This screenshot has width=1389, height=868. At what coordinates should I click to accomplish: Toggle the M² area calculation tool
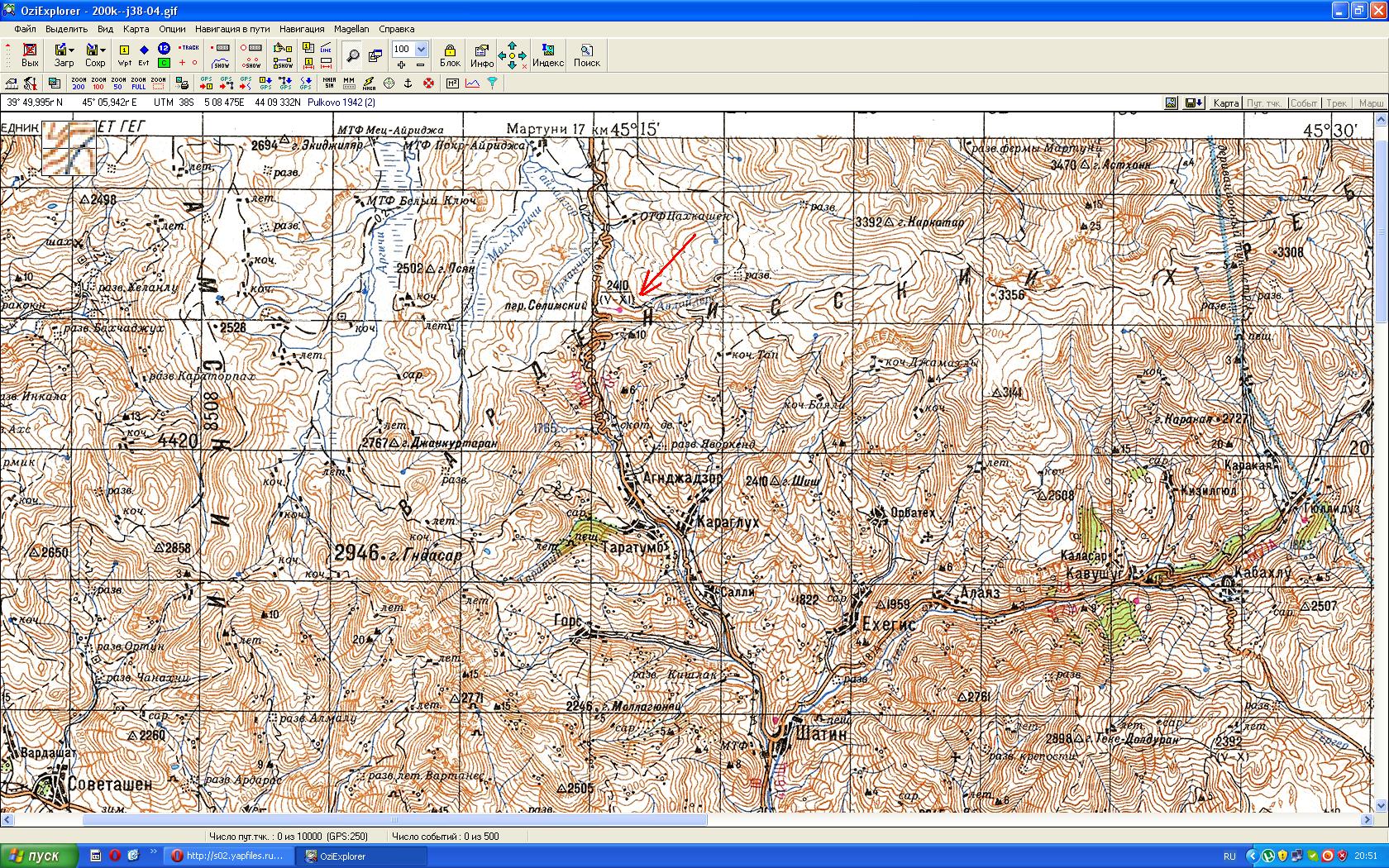[x=452, y=83]
